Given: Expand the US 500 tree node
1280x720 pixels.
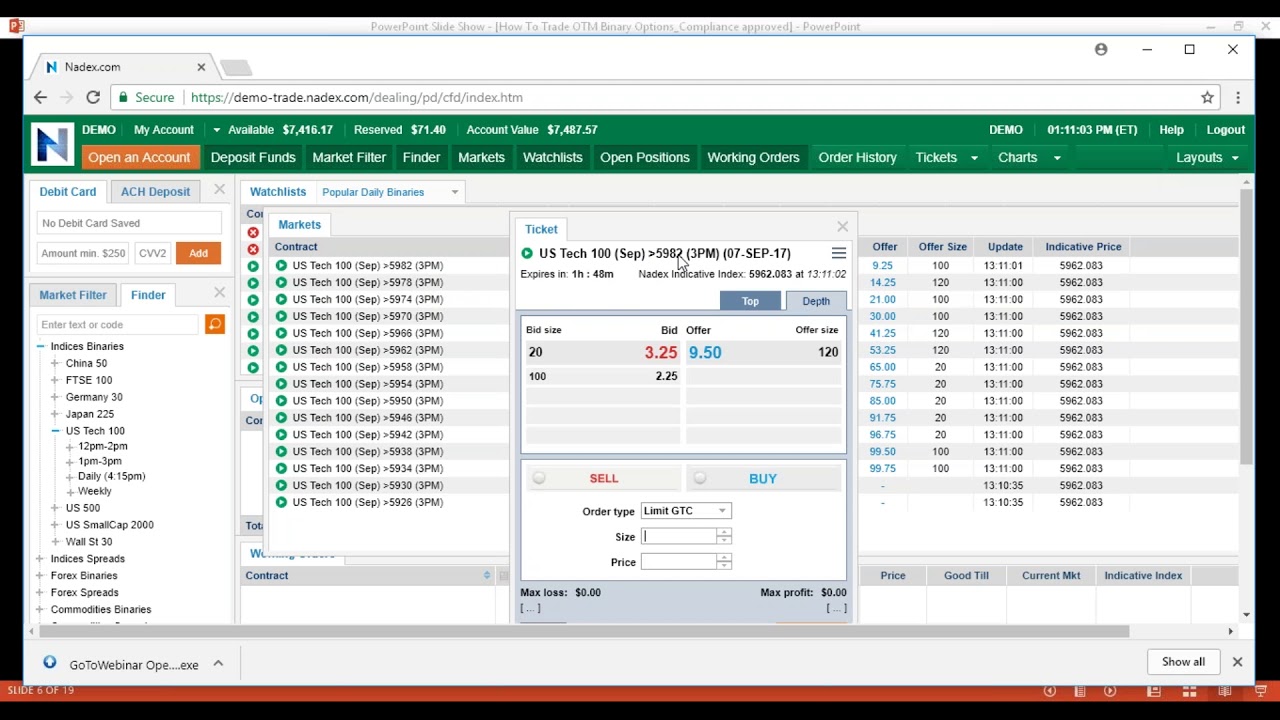Looking at the screenshot, I should (x=55, y=508).
